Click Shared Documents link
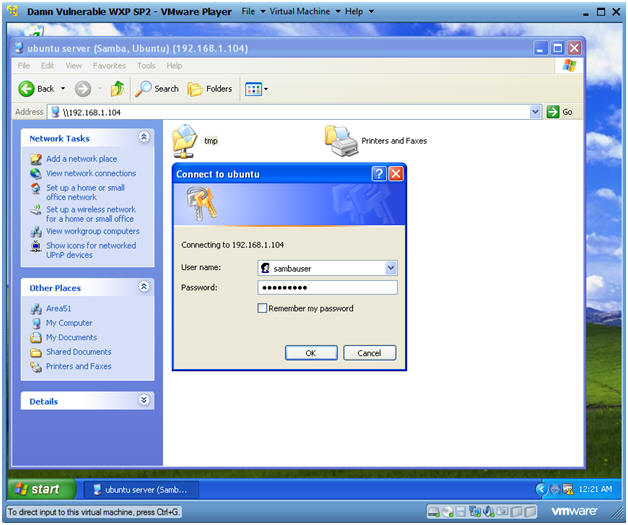628x525 pixels. (x=78, y=352)
